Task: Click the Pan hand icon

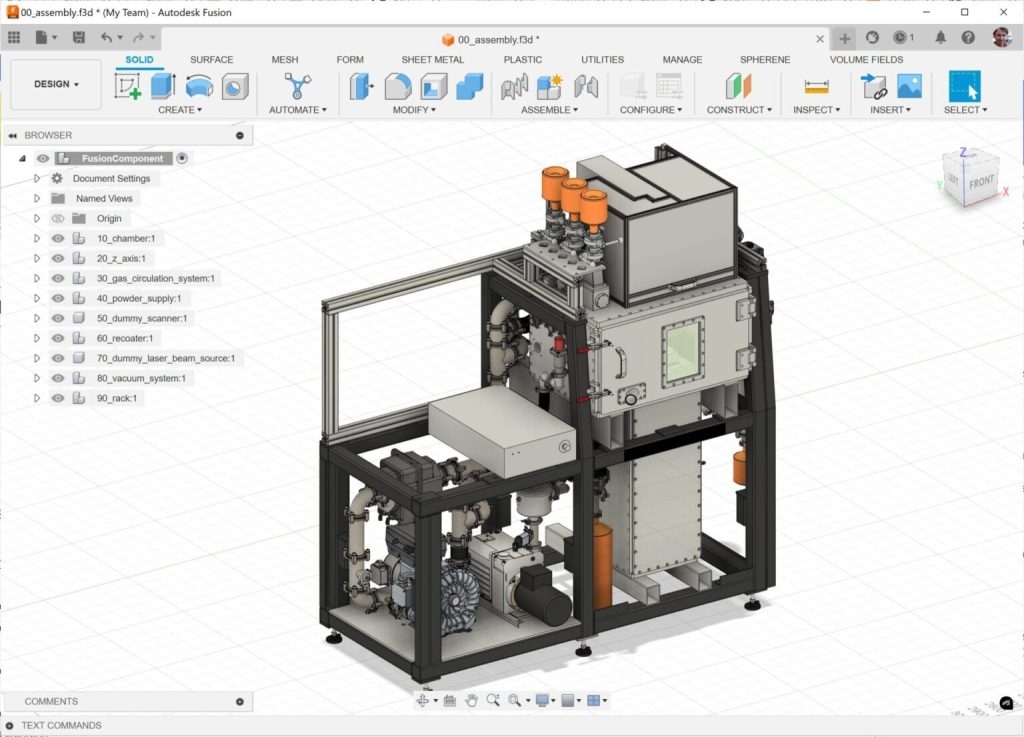Action: 471,701
